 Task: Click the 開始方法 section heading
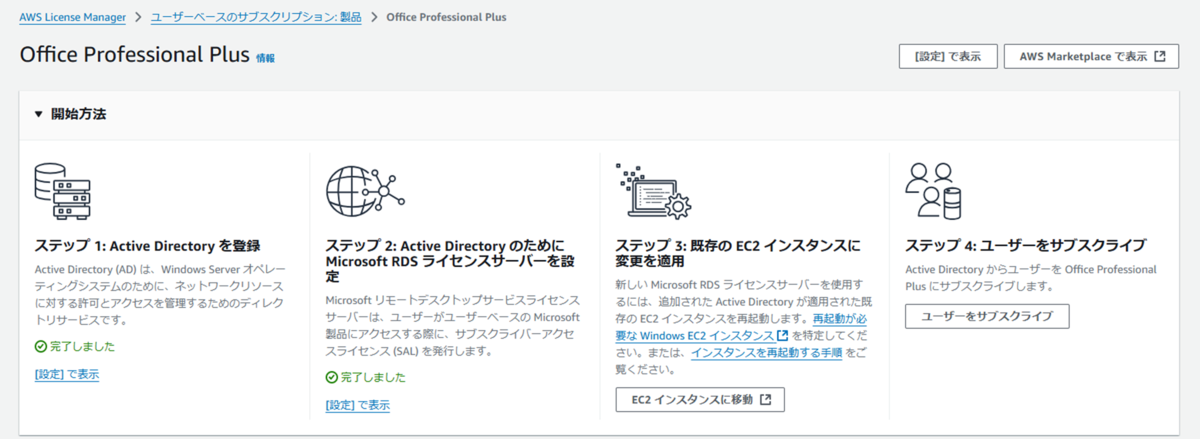pos(79,114)
